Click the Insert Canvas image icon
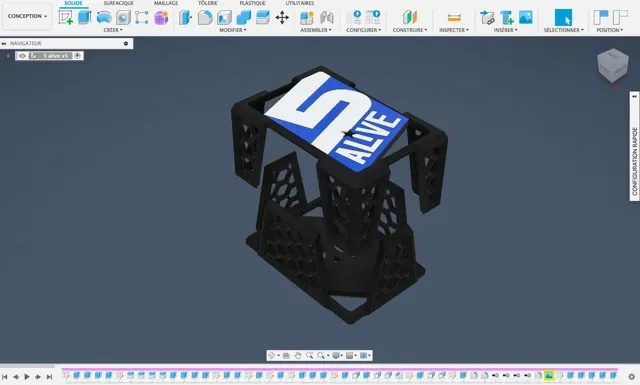The image size is (640, 385). pos(526,18)
